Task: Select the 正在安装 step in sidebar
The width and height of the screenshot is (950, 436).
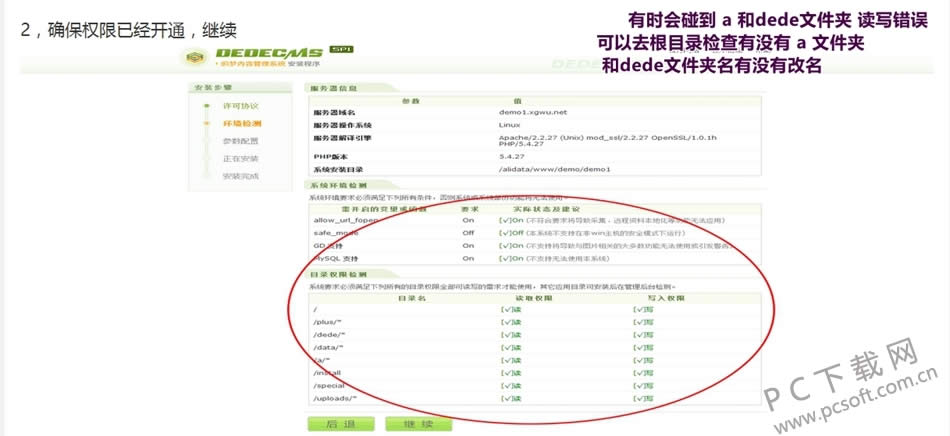Action: click(x=240, y=158)
